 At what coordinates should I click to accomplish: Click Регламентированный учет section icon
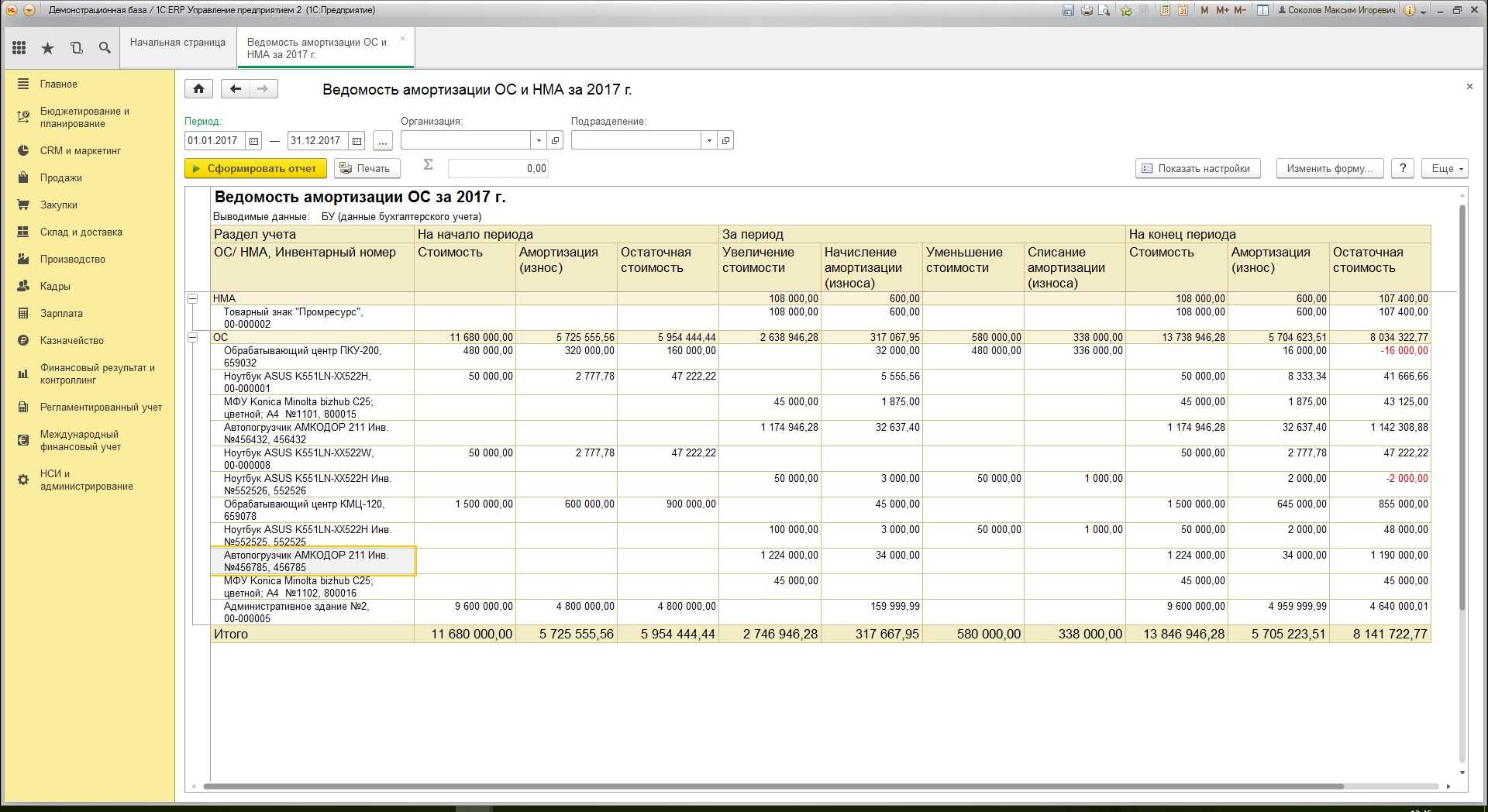[x=23, y=407]
